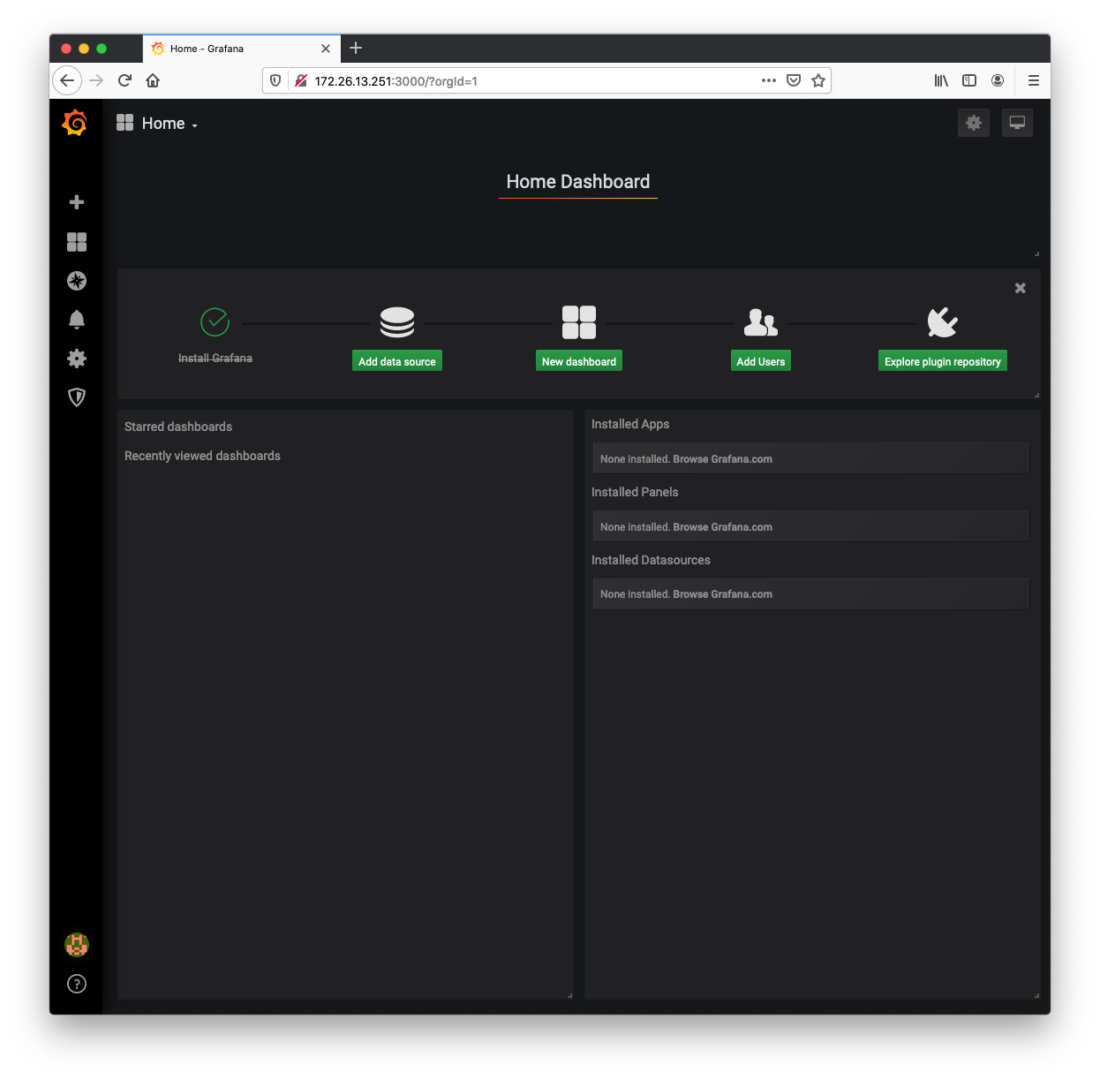
Task: Open the user avatar at sidebar bottom
Action: [x=76, y=943]
